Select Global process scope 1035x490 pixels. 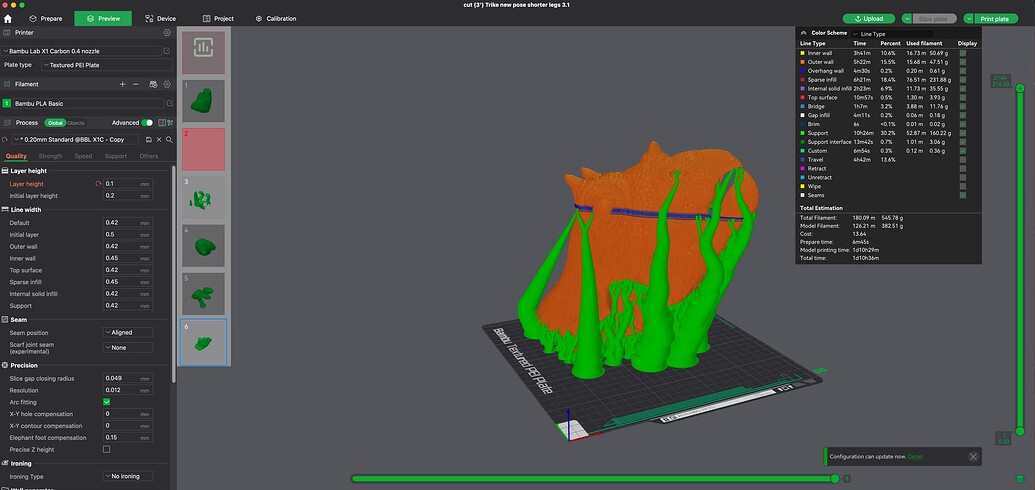pyautogui.click(x=55, y=123)
